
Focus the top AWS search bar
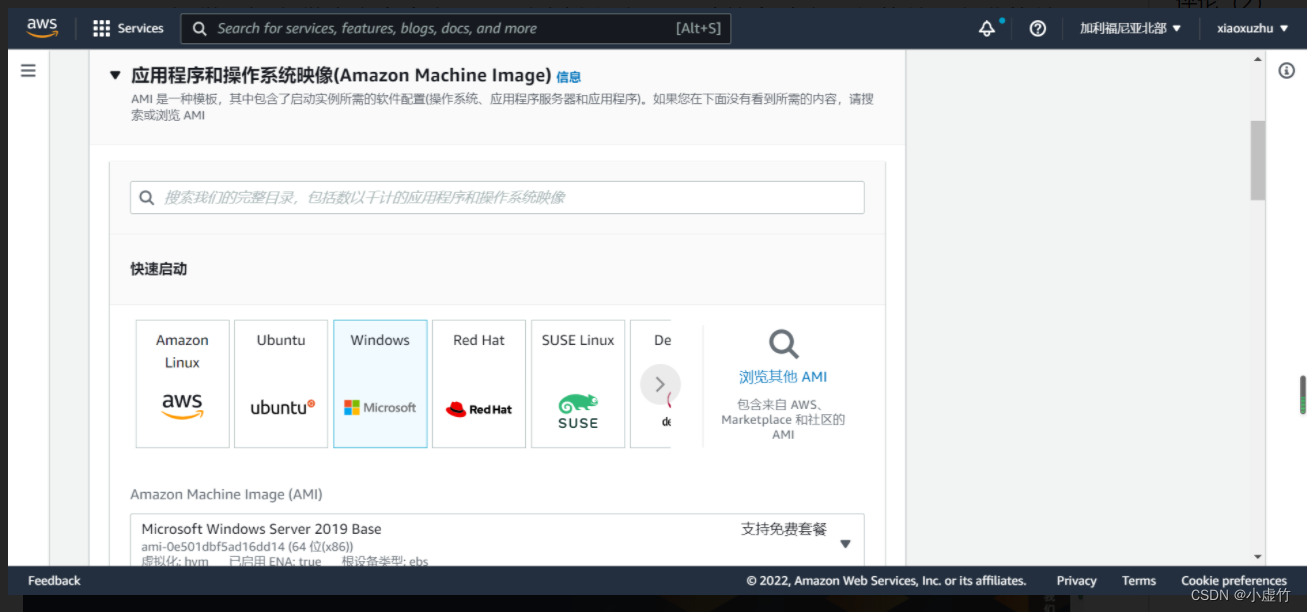click(456, 28)
